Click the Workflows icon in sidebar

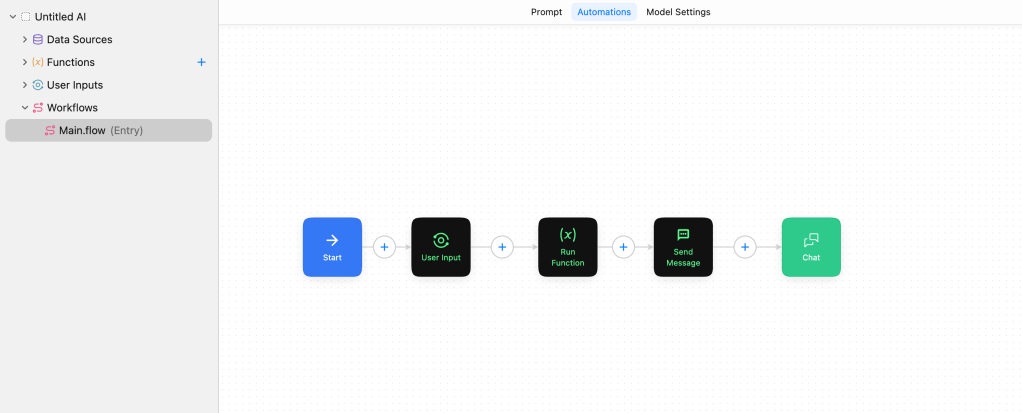[38, 108]
